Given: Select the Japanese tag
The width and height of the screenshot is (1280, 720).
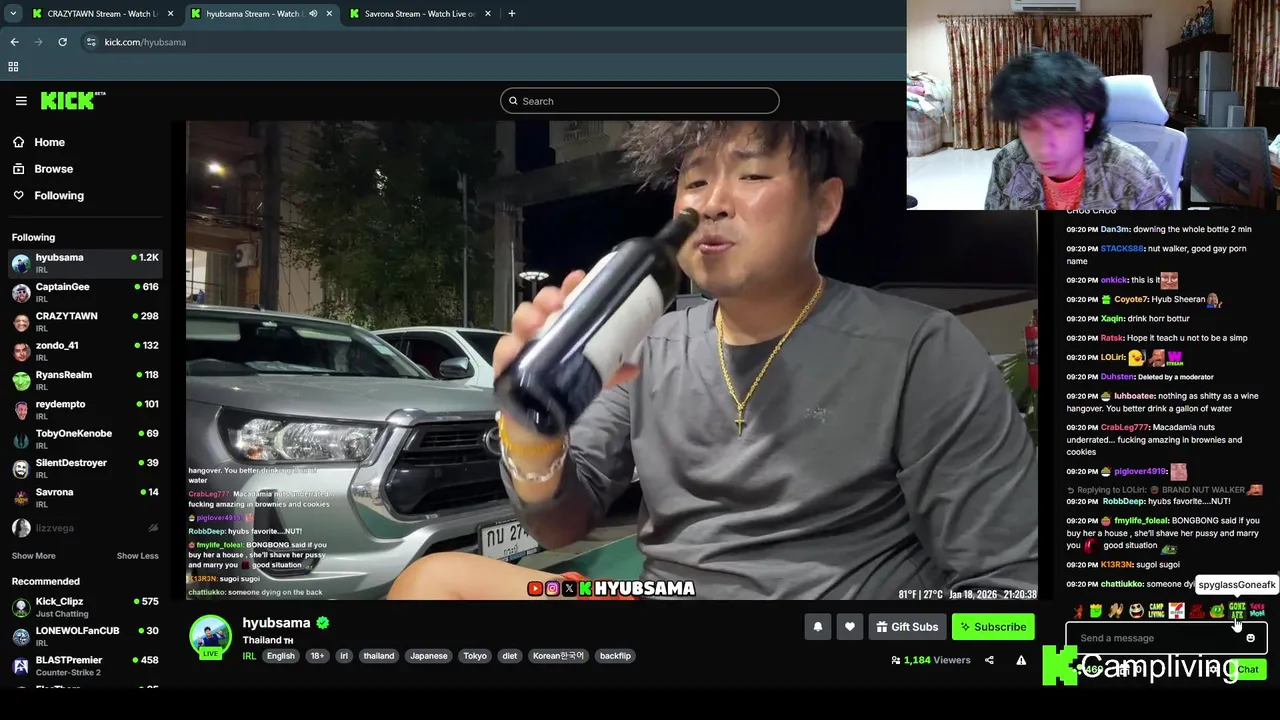Looking at the screenshot, I should [x=428, y=656].
